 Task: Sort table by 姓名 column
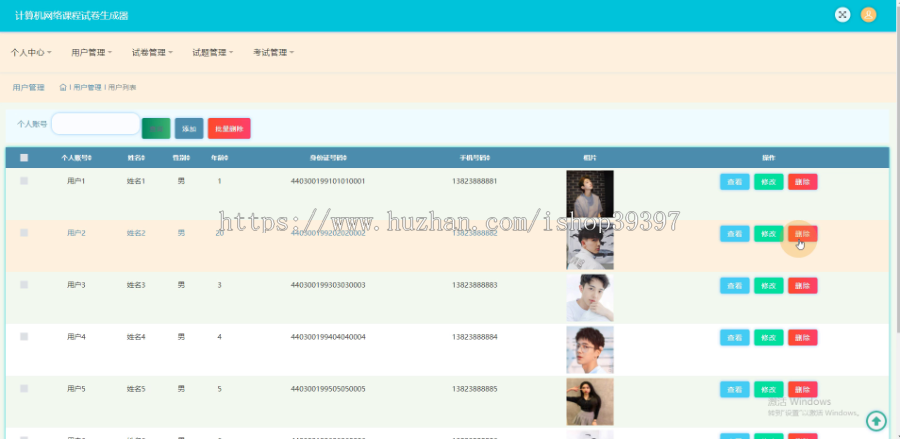point(136,158)
